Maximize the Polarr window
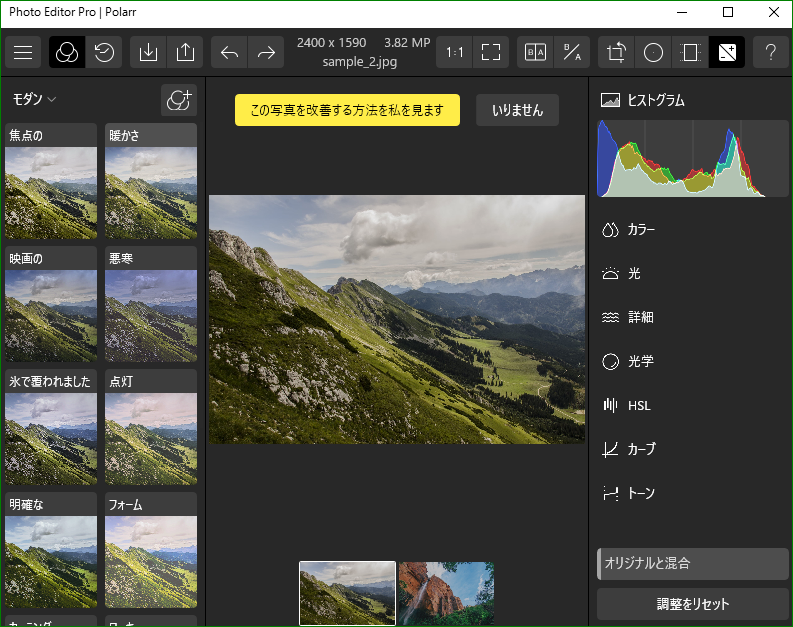 coord(728,12)
